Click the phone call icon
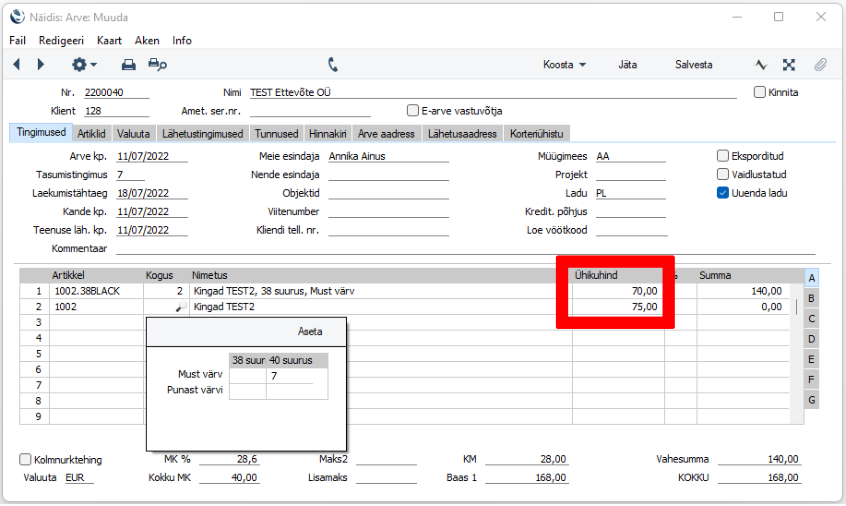 (x=333, y=65)
